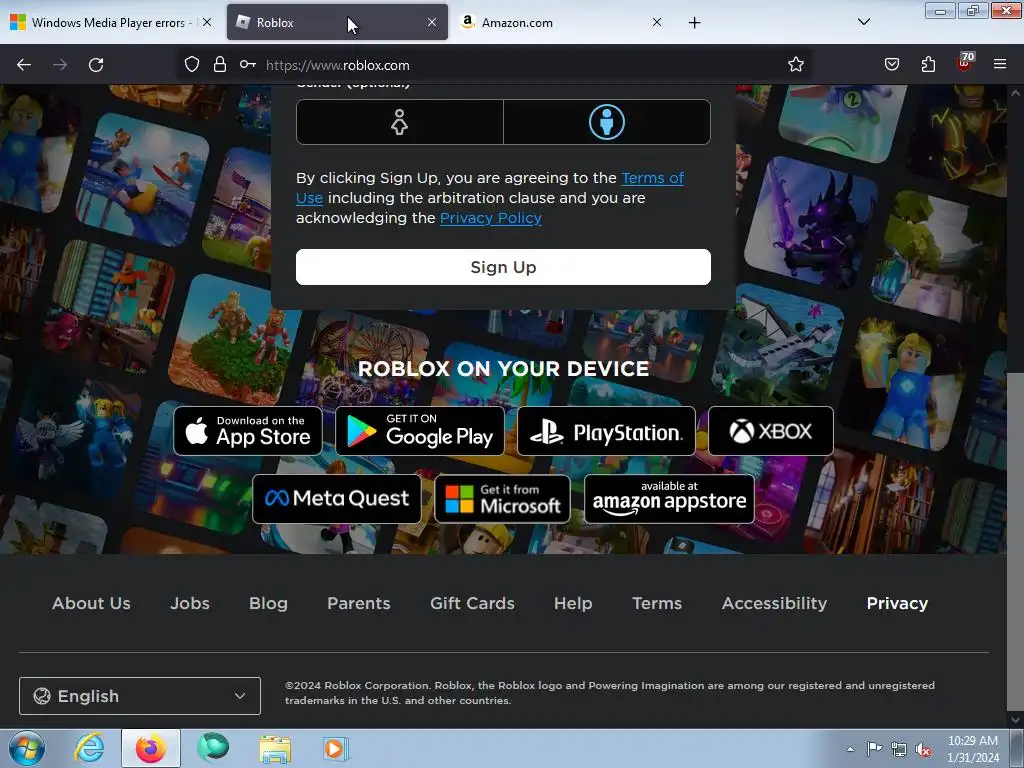Click the muted volume tray icon
Image resolution: width=1024 pixels, height=768 pixels.
(923, 750)
